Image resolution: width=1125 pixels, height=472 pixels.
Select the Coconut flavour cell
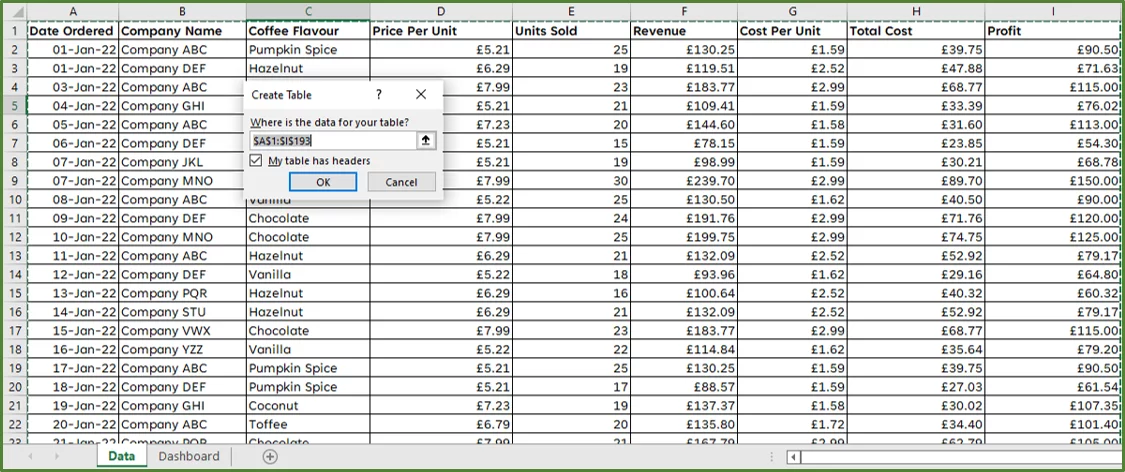(308, 406)
